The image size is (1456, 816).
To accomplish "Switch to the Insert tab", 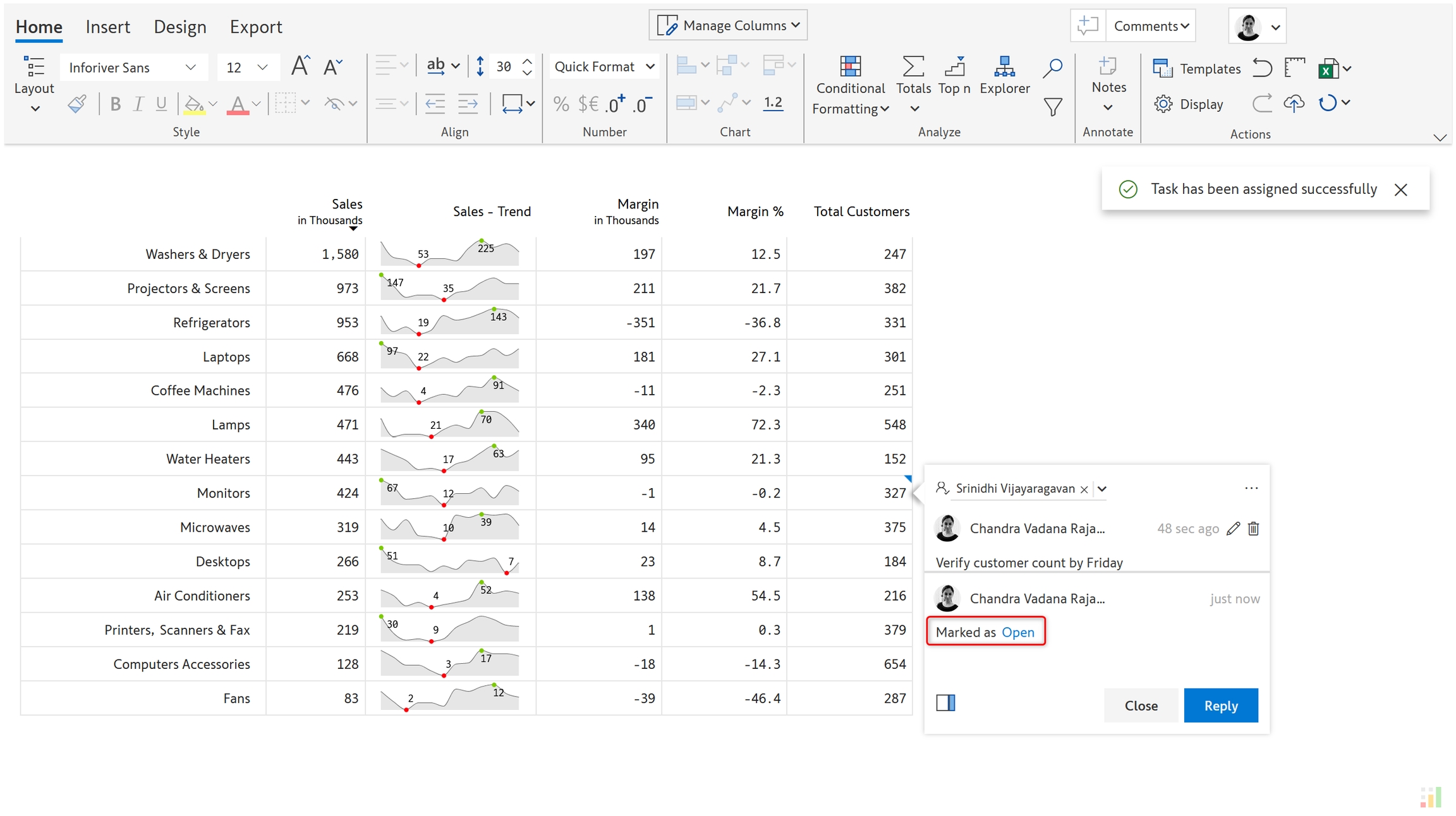I will 107,27.
